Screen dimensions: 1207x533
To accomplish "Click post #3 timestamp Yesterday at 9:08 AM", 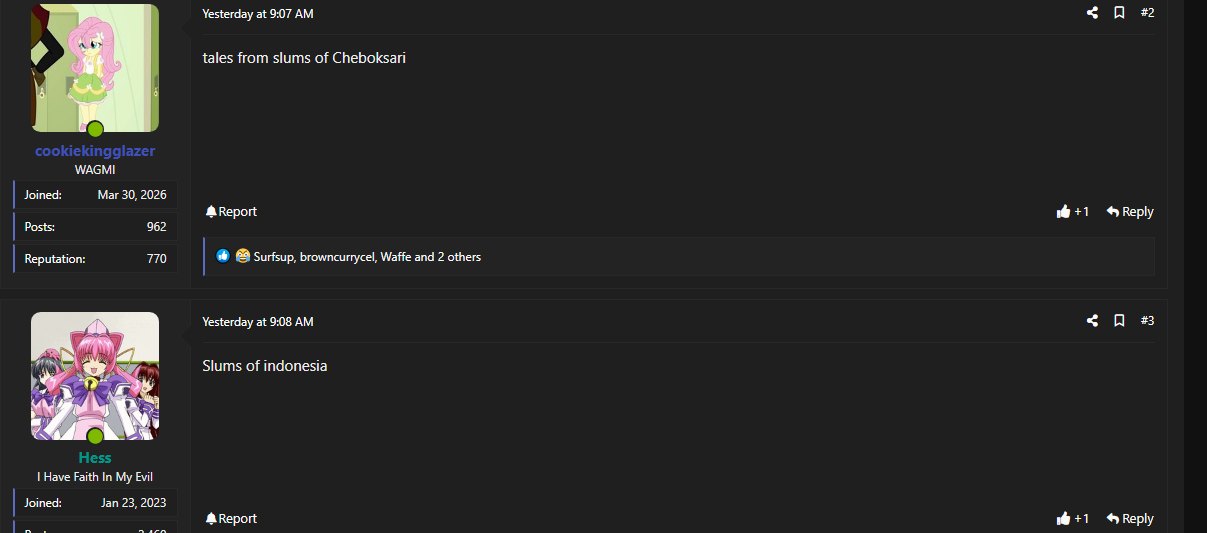I will [258, 322].
